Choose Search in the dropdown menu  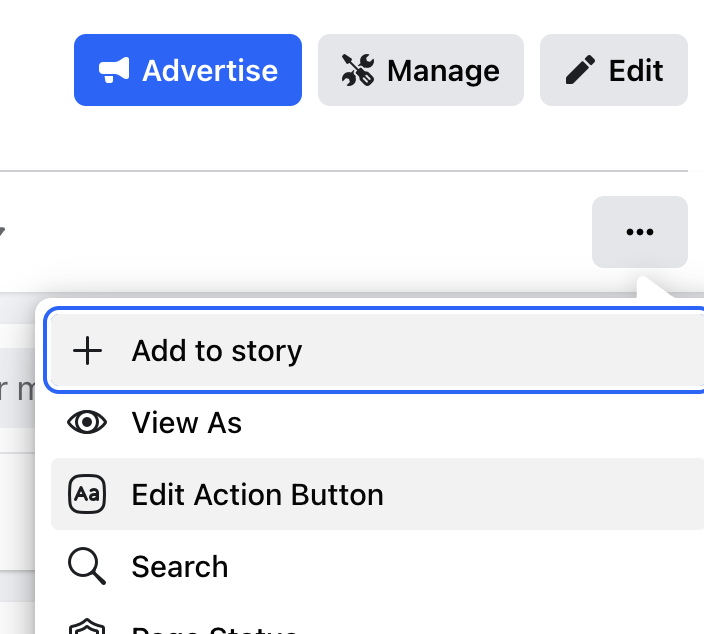377,566
